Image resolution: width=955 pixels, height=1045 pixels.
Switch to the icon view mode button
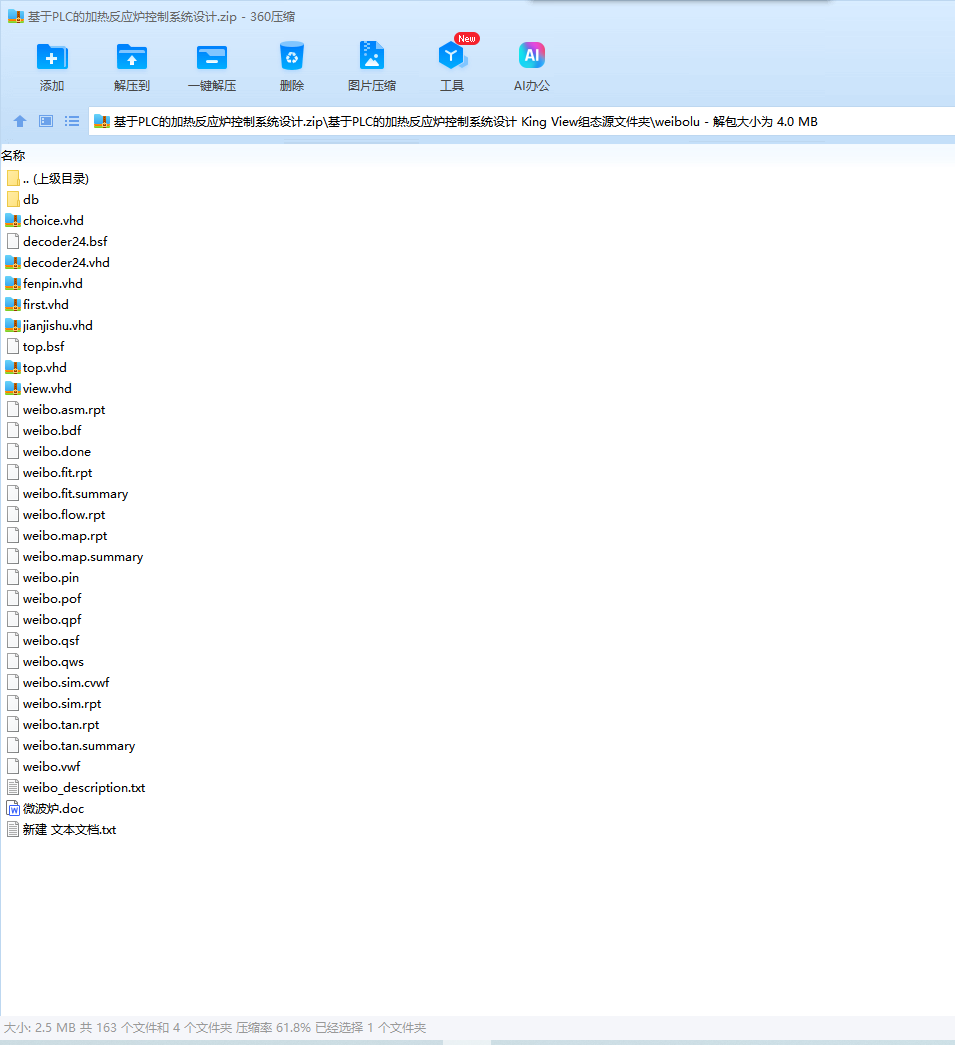click(46, 121)
